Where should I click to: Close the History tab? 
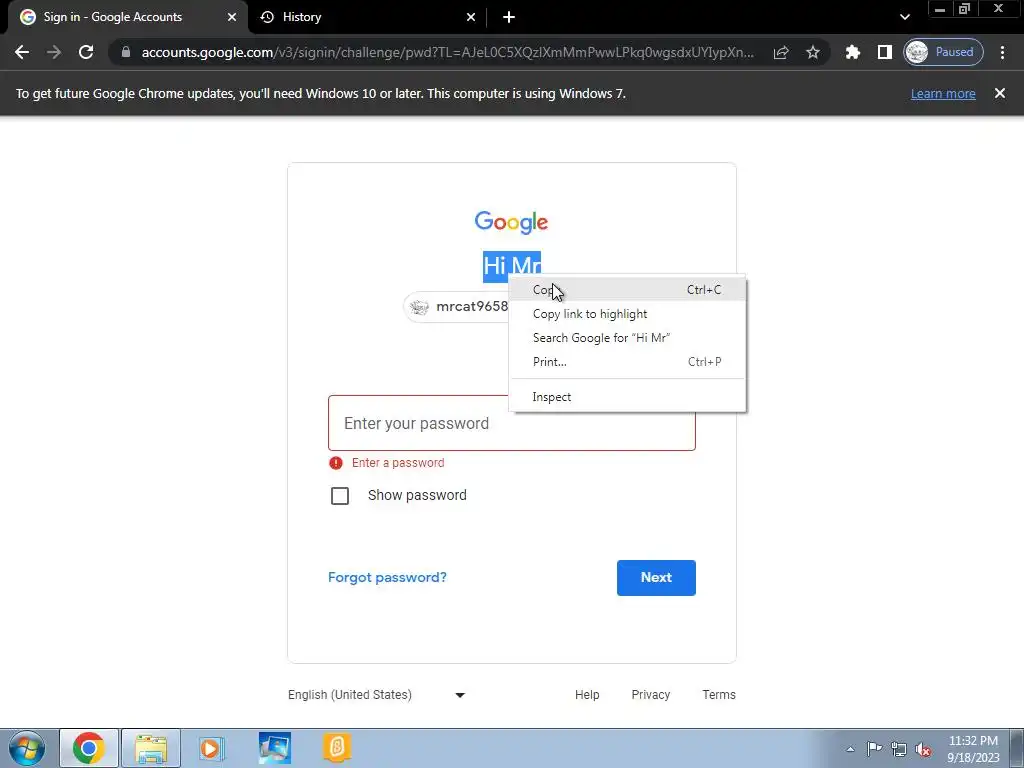[471, 17]
